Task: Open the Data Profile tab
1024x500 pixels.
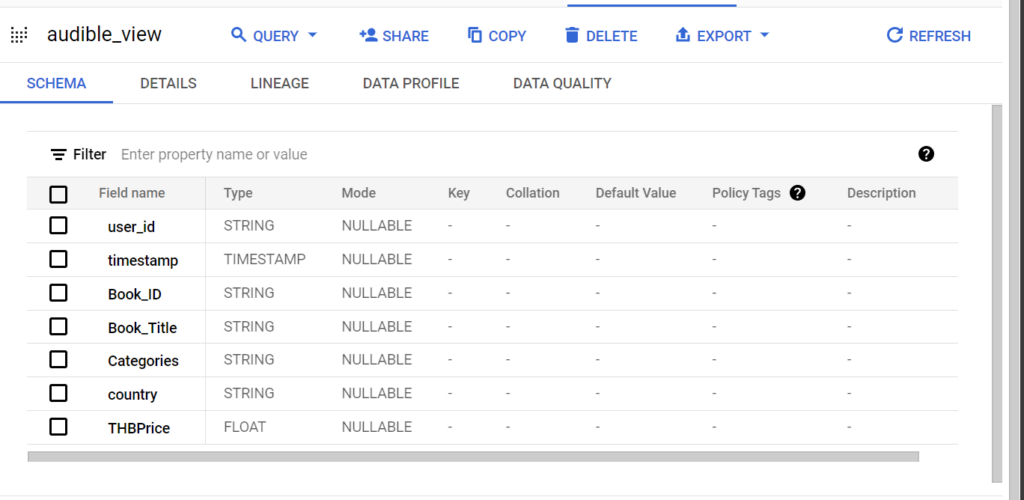Action: point(411,83)
